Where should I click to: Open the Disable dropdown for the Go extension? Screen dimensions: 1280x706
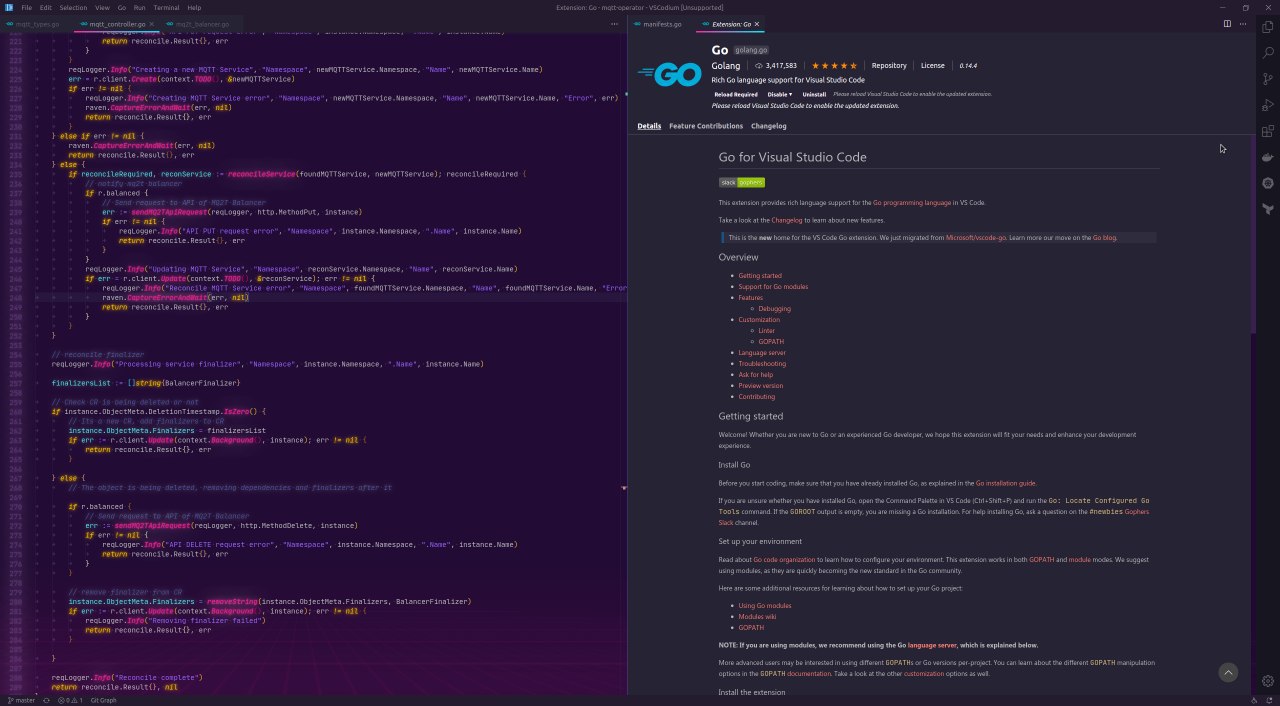point(780,94)
